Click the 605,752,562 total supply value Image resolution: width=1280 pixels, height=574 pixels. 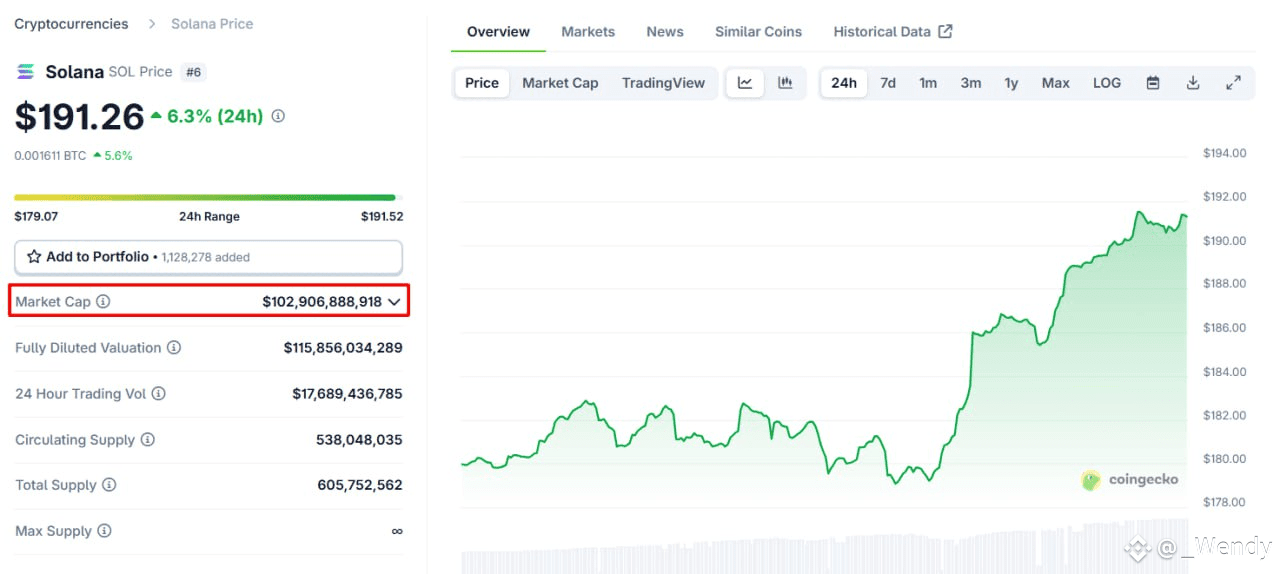[360, 485]
